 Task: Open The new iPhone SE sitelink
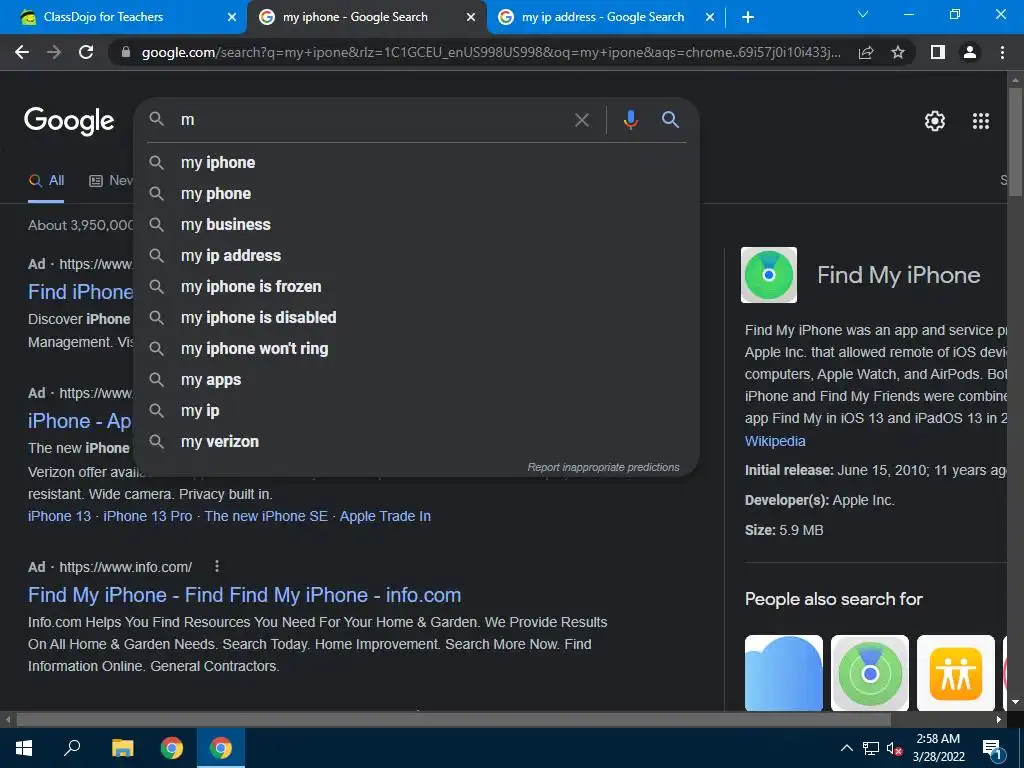pos(266,517)
